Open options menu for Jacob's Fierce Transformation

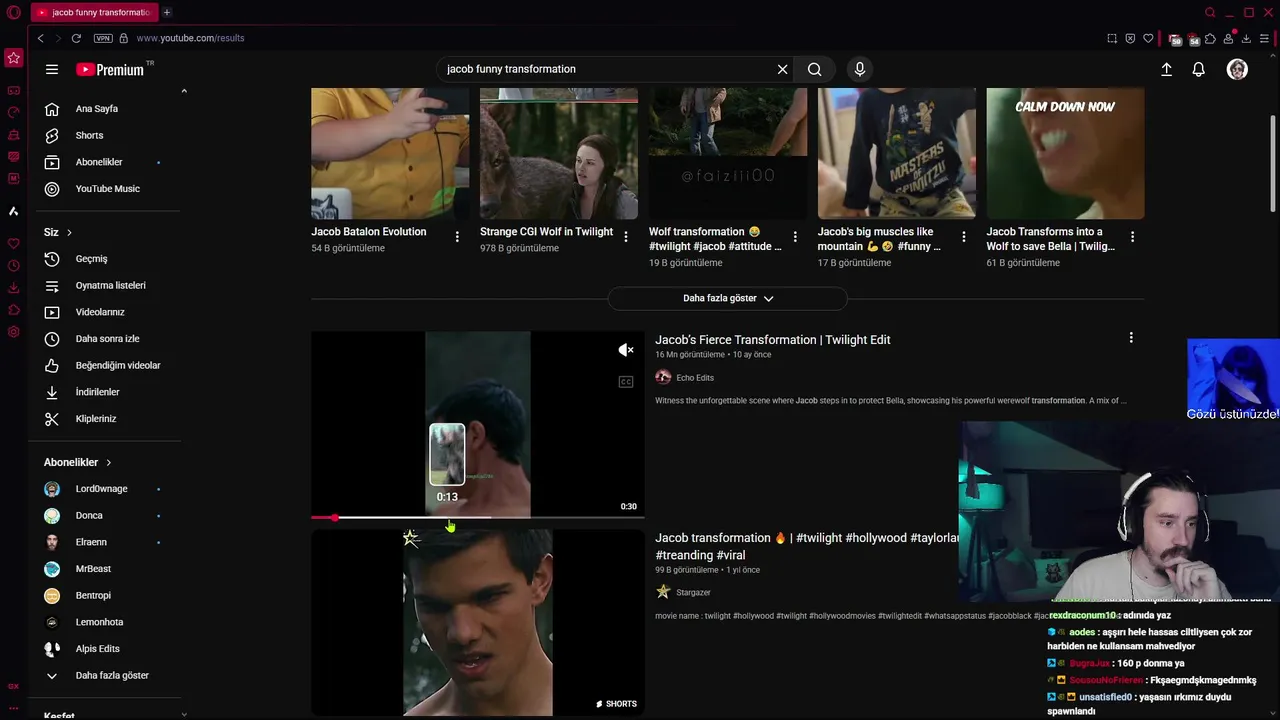pos(1131,338)
